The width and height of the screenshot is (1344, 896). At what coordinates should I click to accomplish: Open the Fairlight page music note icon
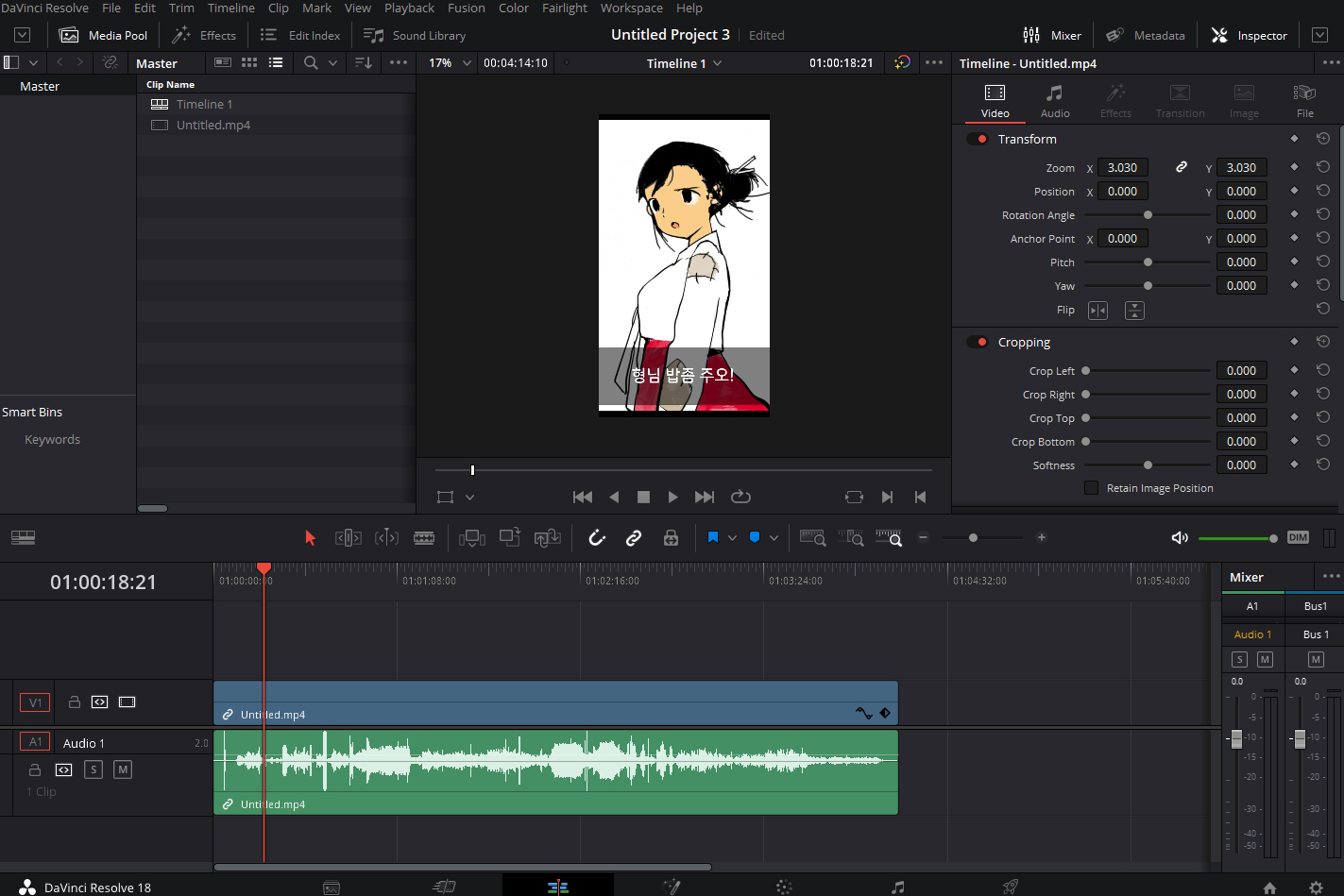point(898,887)
